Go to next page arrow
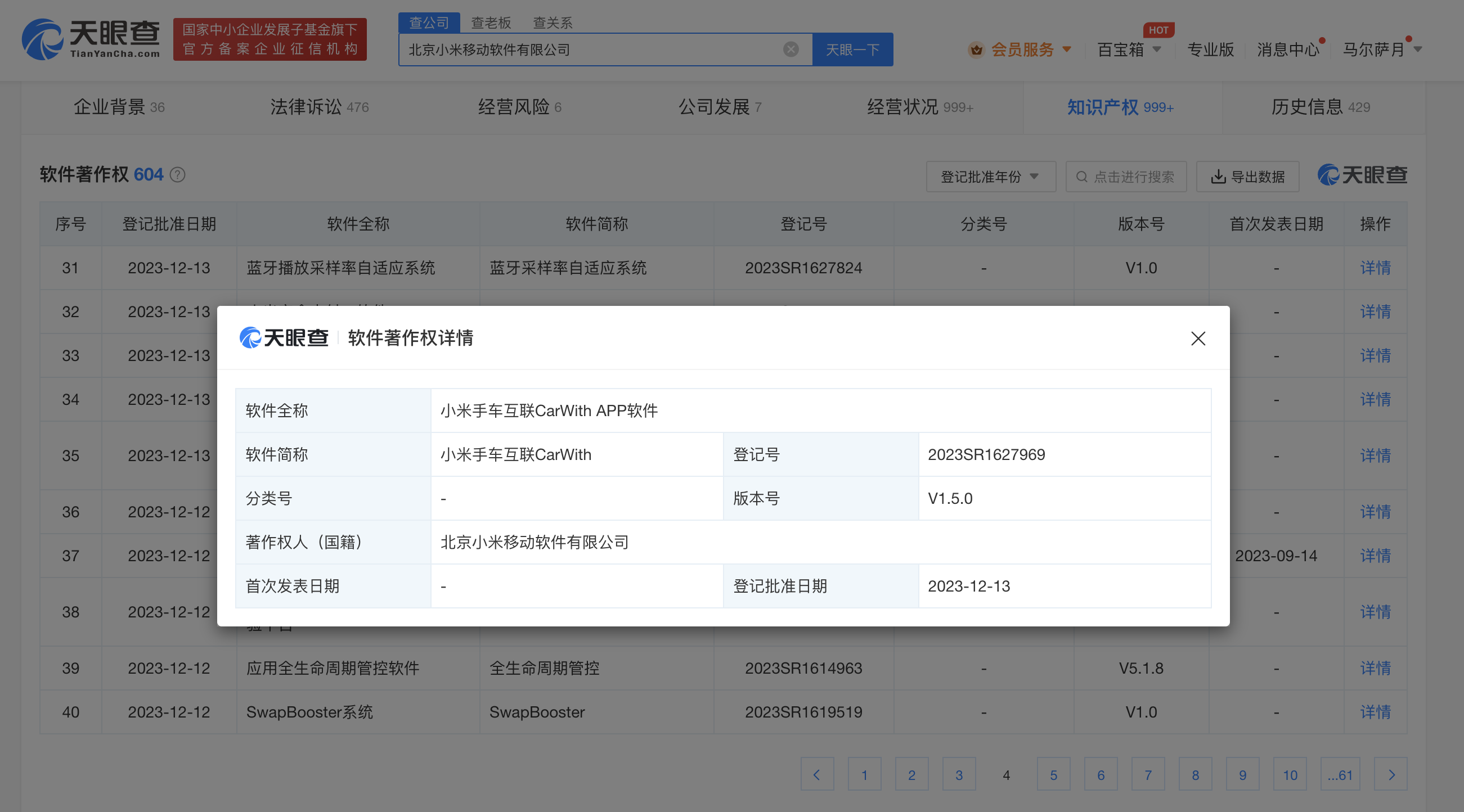 (1391, 774)
